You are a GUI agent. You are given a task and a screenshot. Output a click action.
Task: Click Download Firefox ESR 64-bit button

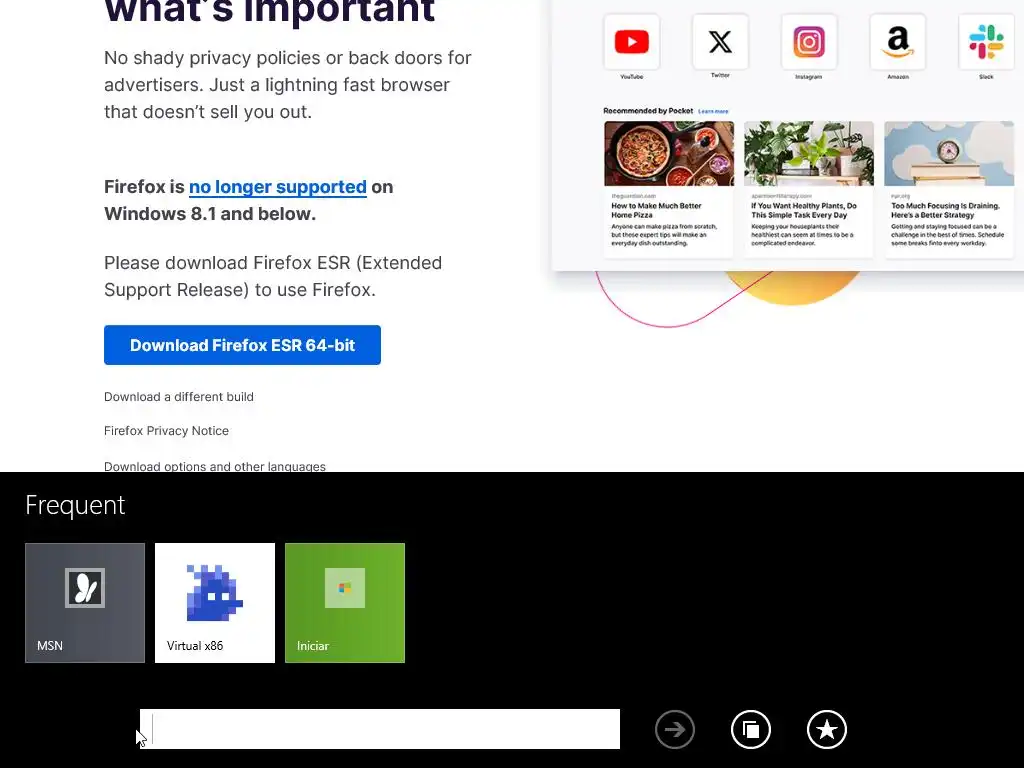[x=242, y=345]
